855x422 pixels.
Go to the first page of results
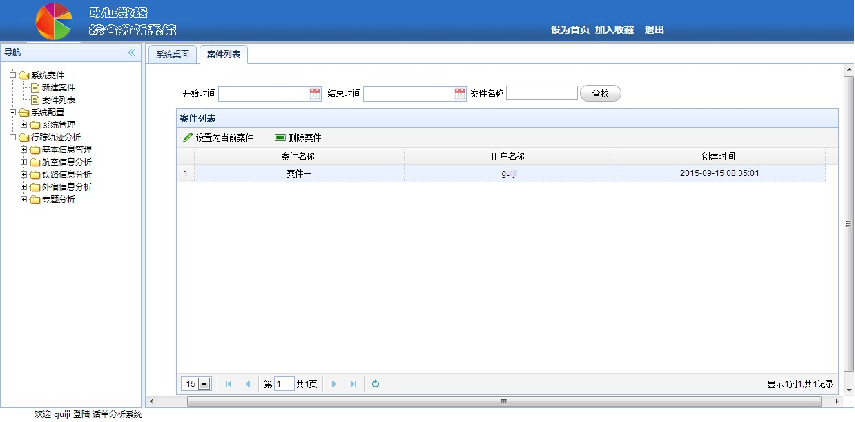coord(228,384)
